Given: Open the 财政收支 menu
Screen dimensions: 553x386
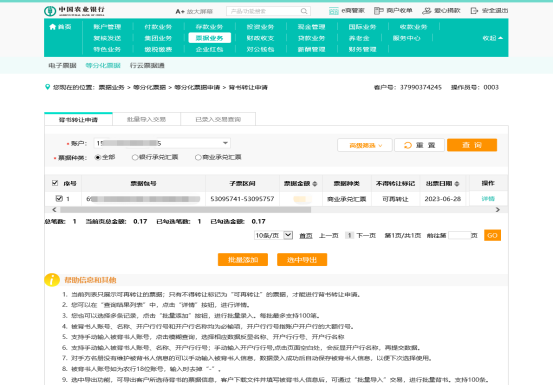Looking at the screenshot, I should 260,38.
